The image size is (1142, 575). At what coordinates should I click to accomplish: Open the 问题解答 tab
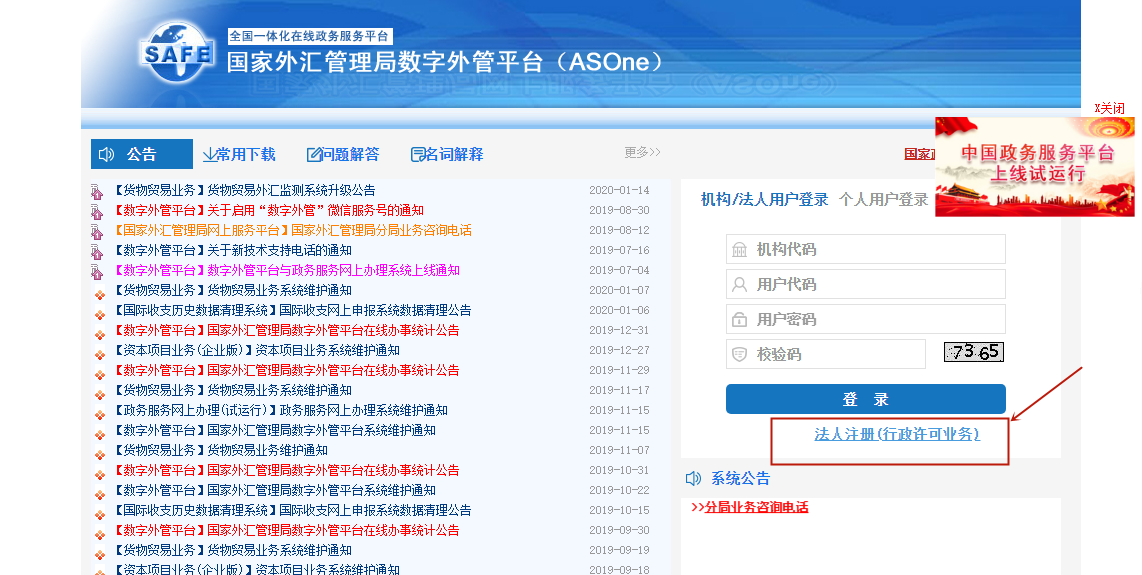click(343, 154)
